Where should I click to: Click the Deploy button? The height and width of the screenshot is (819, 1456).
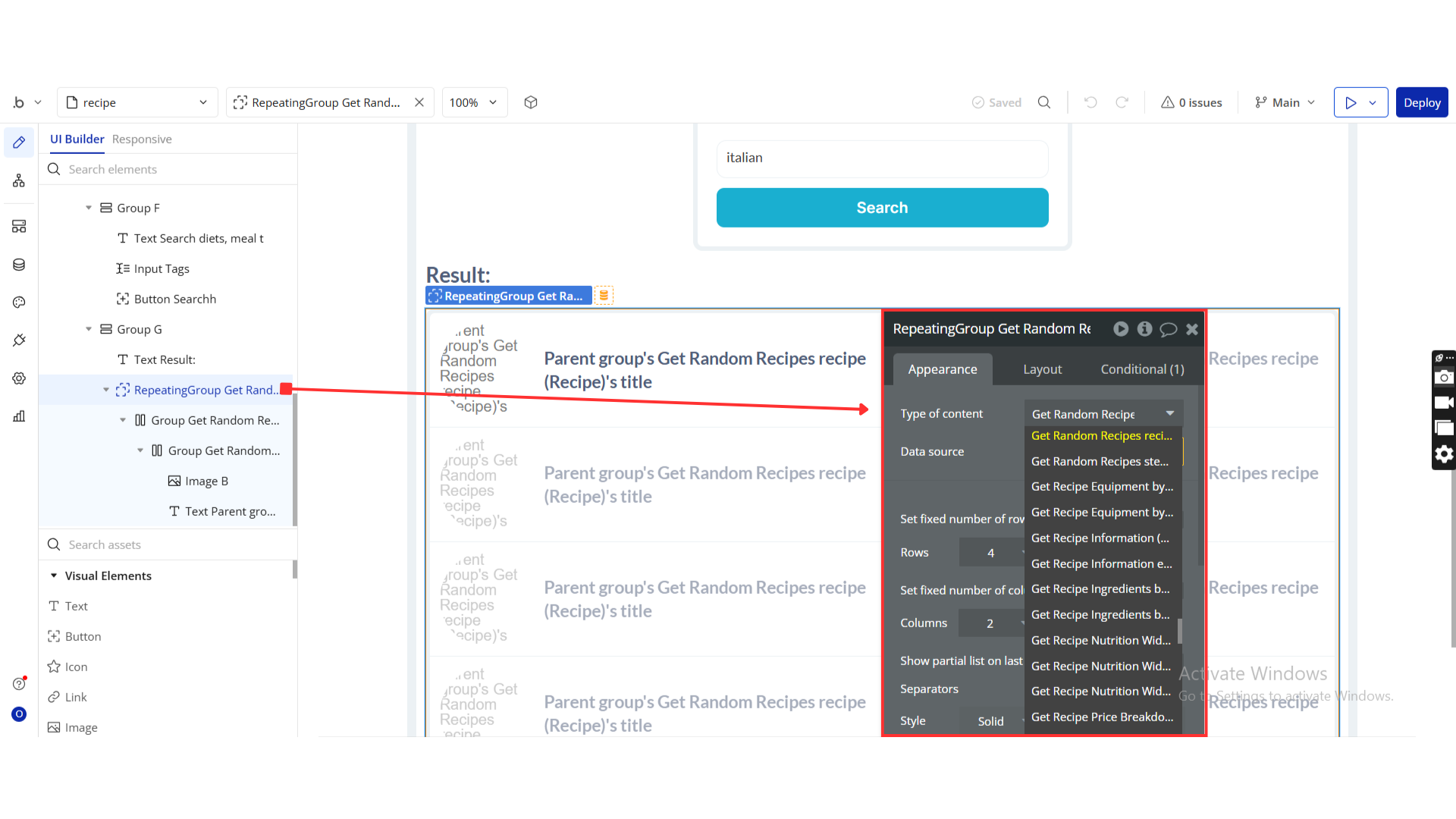(x=1421, y=102)
